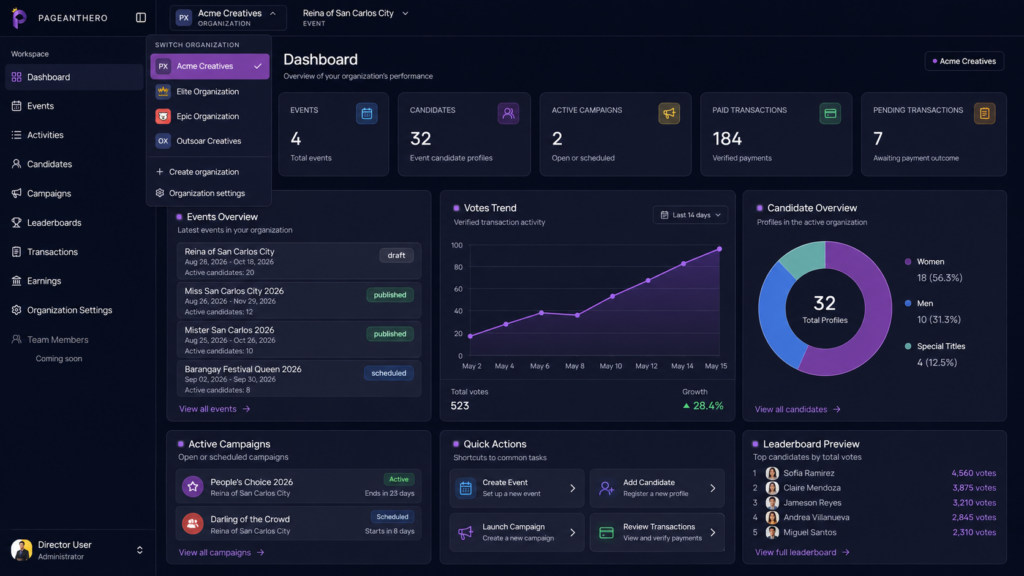Click the draft status badge
The height and width of the screenshot is (576, 1024).
[x=396, y=255]
